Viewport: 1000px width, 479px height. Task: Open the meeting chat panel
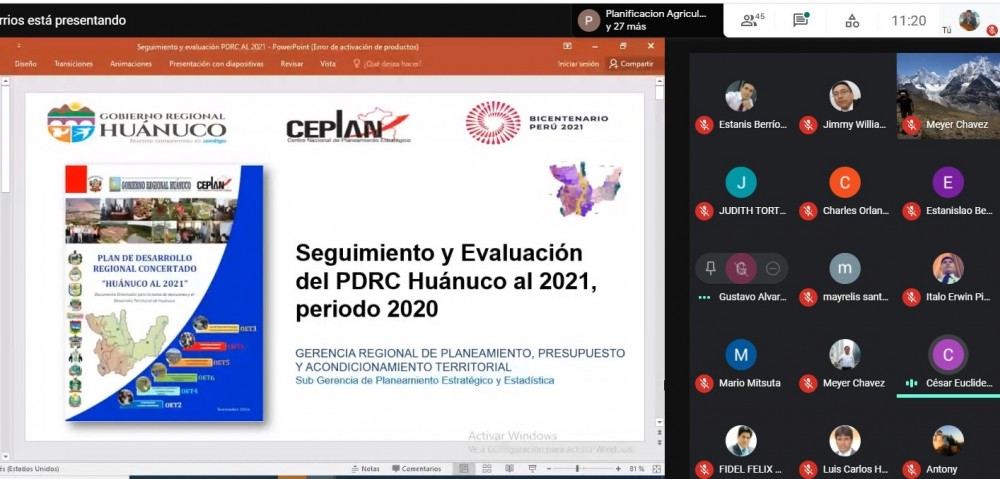click(x=800, y=20)
